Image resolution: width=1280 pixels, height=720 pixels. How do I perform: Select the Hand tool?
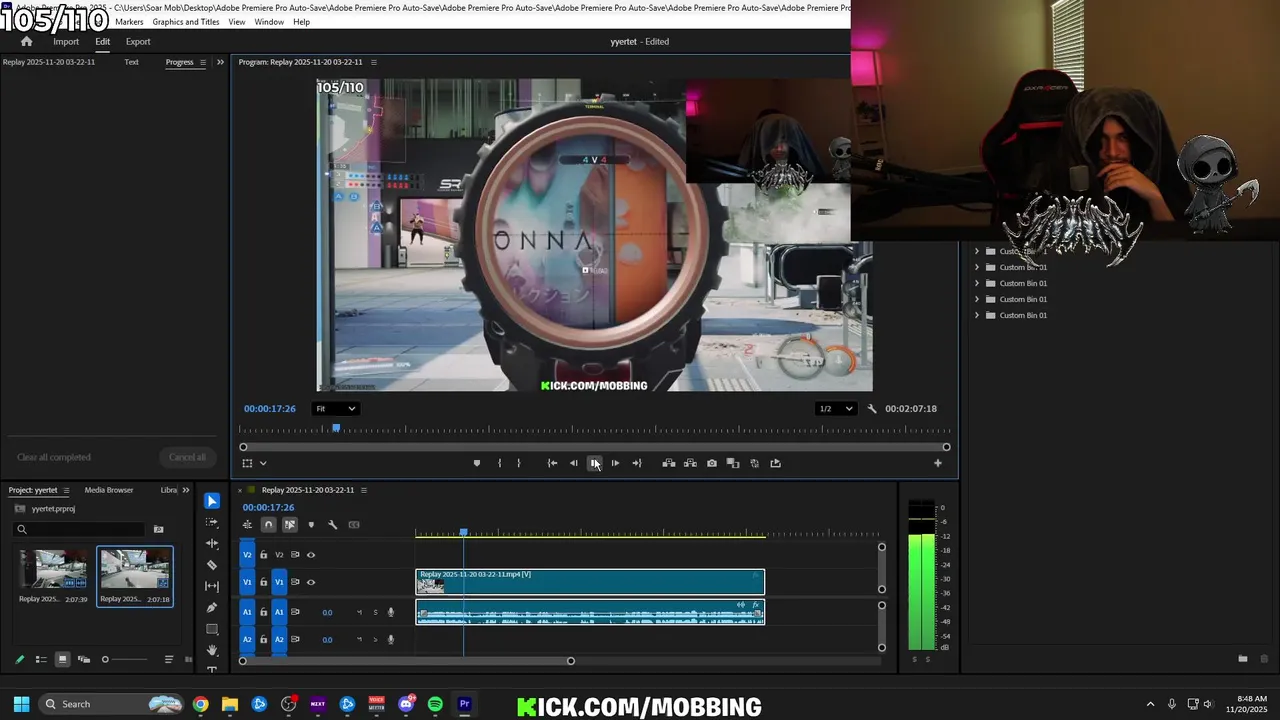tap(212, 650)
